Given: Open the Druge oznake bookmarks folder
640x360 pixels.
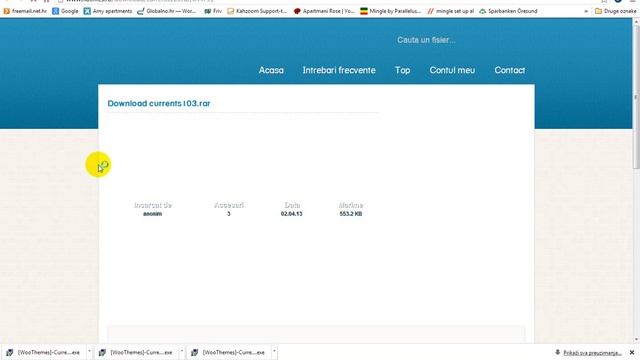Looking at the screenshot, I should [616, 11].
